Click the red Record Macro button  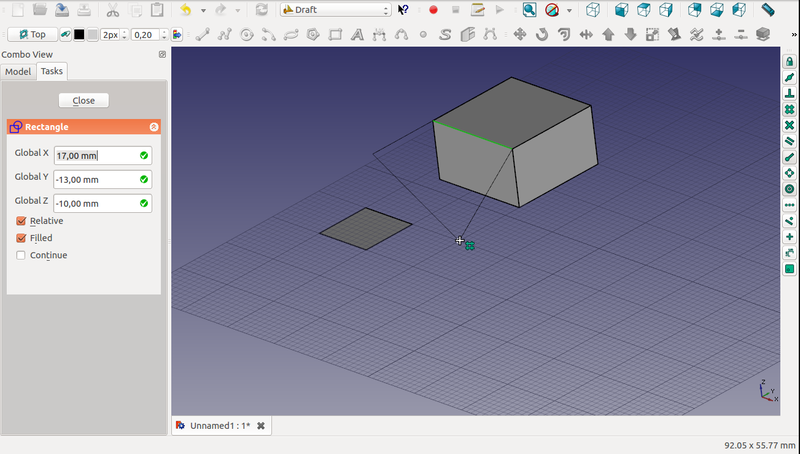(433, 10)
